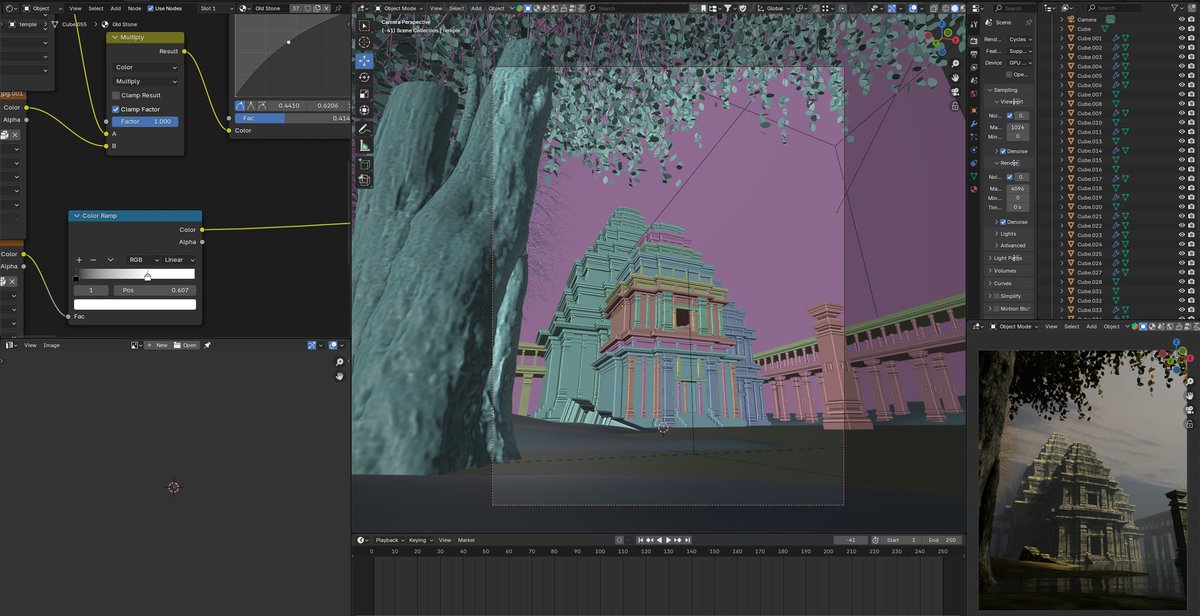Activate the Measure tool

click(364, 143)
